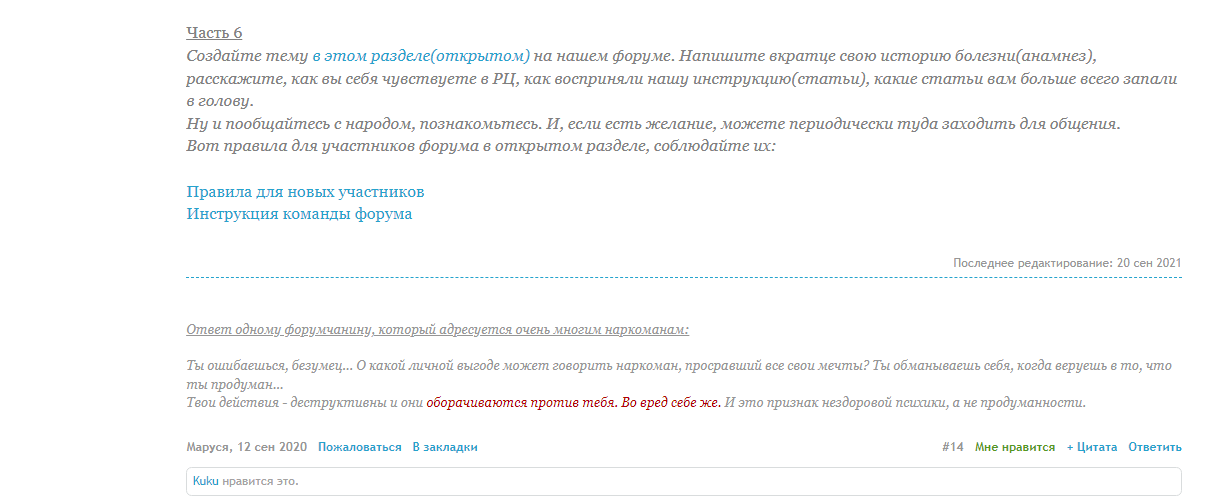The height and width of the screenshot is (499, 1210).
Task: Click 'нравится это' text in likes bar
Action: click(260, 481)
